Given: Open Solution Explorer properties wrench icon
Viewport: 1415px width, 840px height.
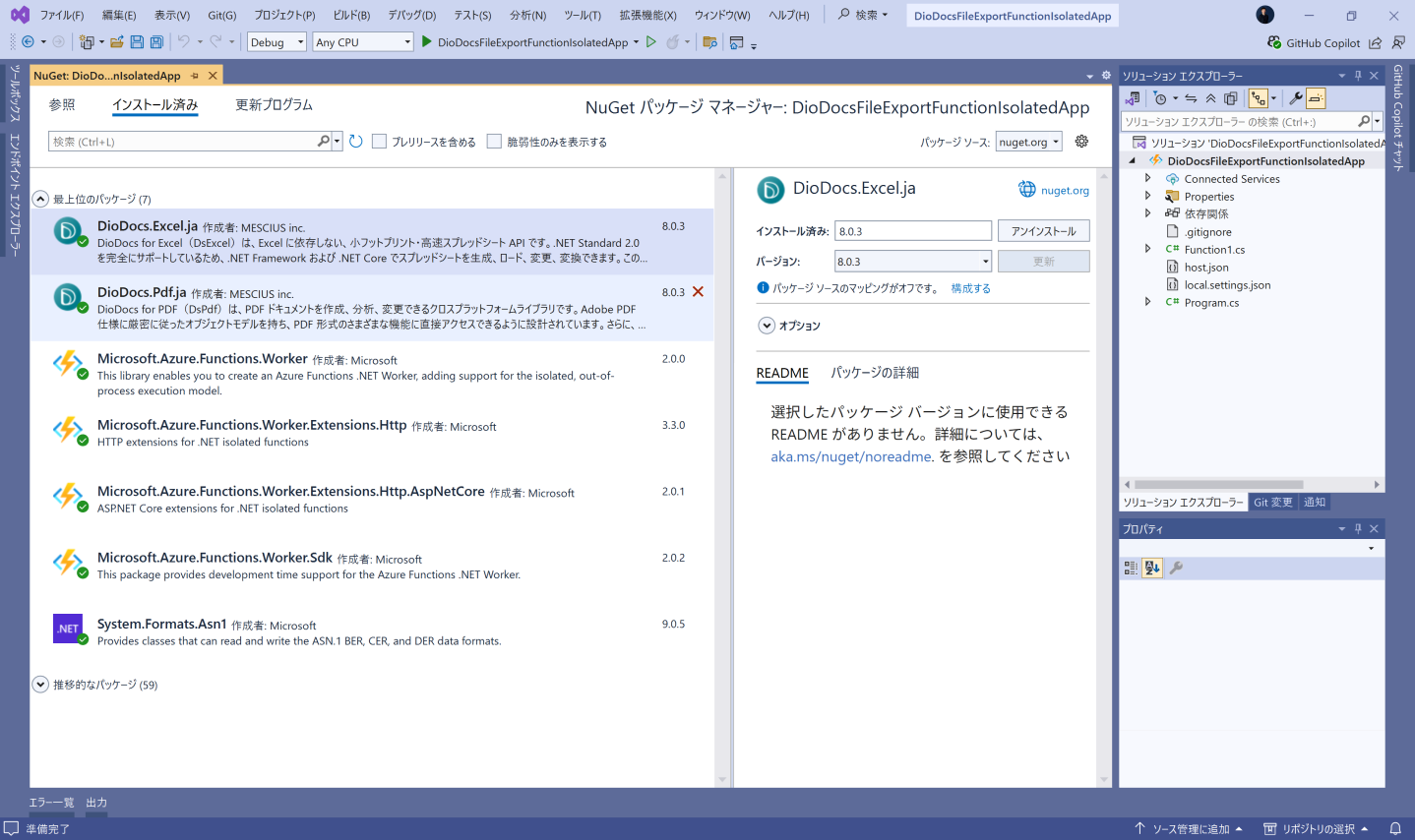Looking at the screenshot, I should coord(1295,98).
